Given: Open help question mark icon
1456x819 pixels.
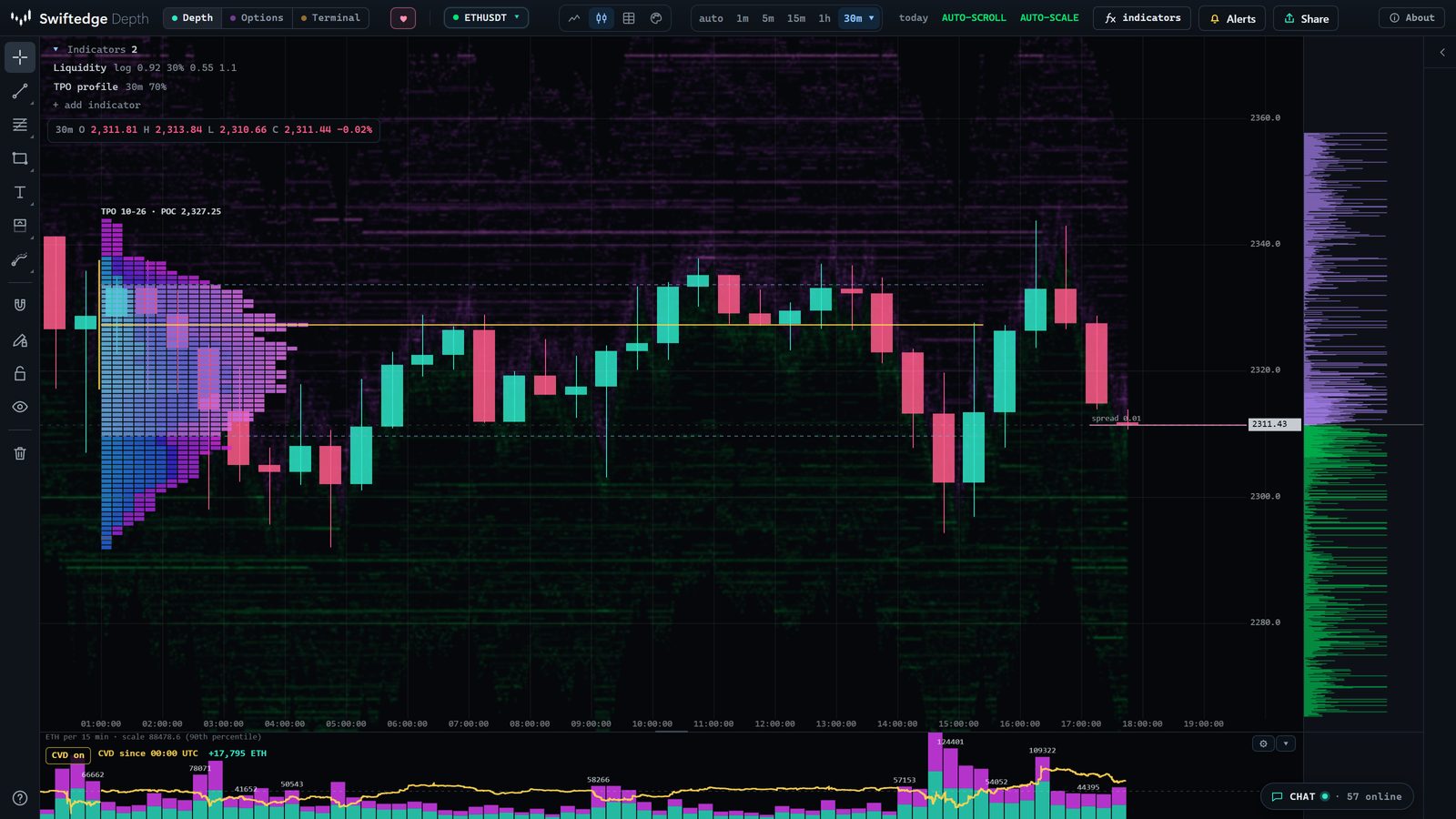Looking at the screenshot, I should coord(20,798).
